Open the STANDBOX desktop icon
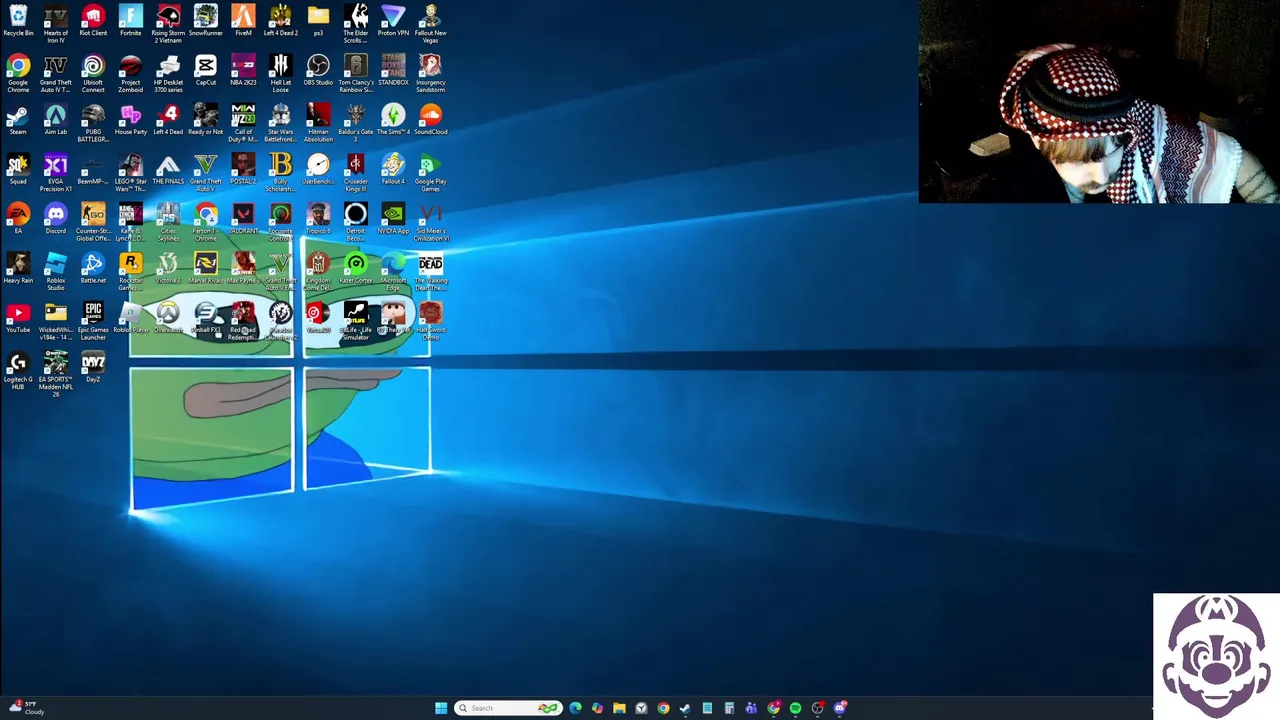 pos(393,72)
